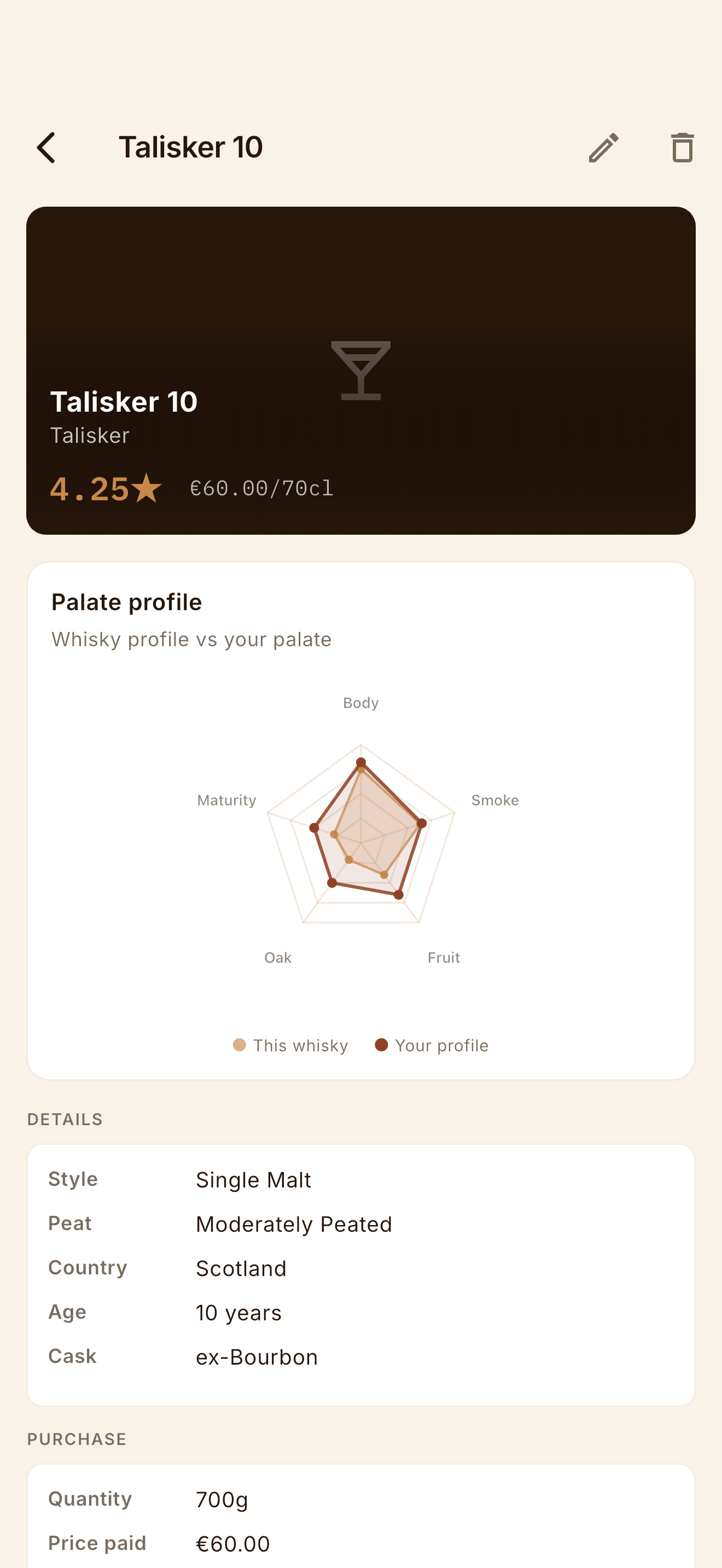This screenshot has width=722, height=1568.
Task: Tap the €60.00/70cl price text
Action: [x=262, y=488]
